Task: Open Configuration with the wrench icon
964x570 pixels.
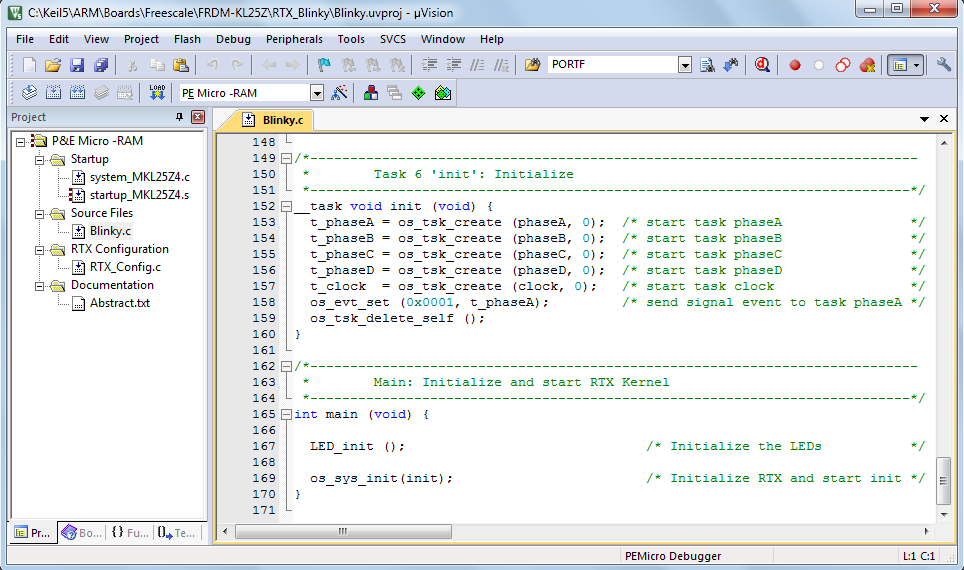Action: coord(944,65)
